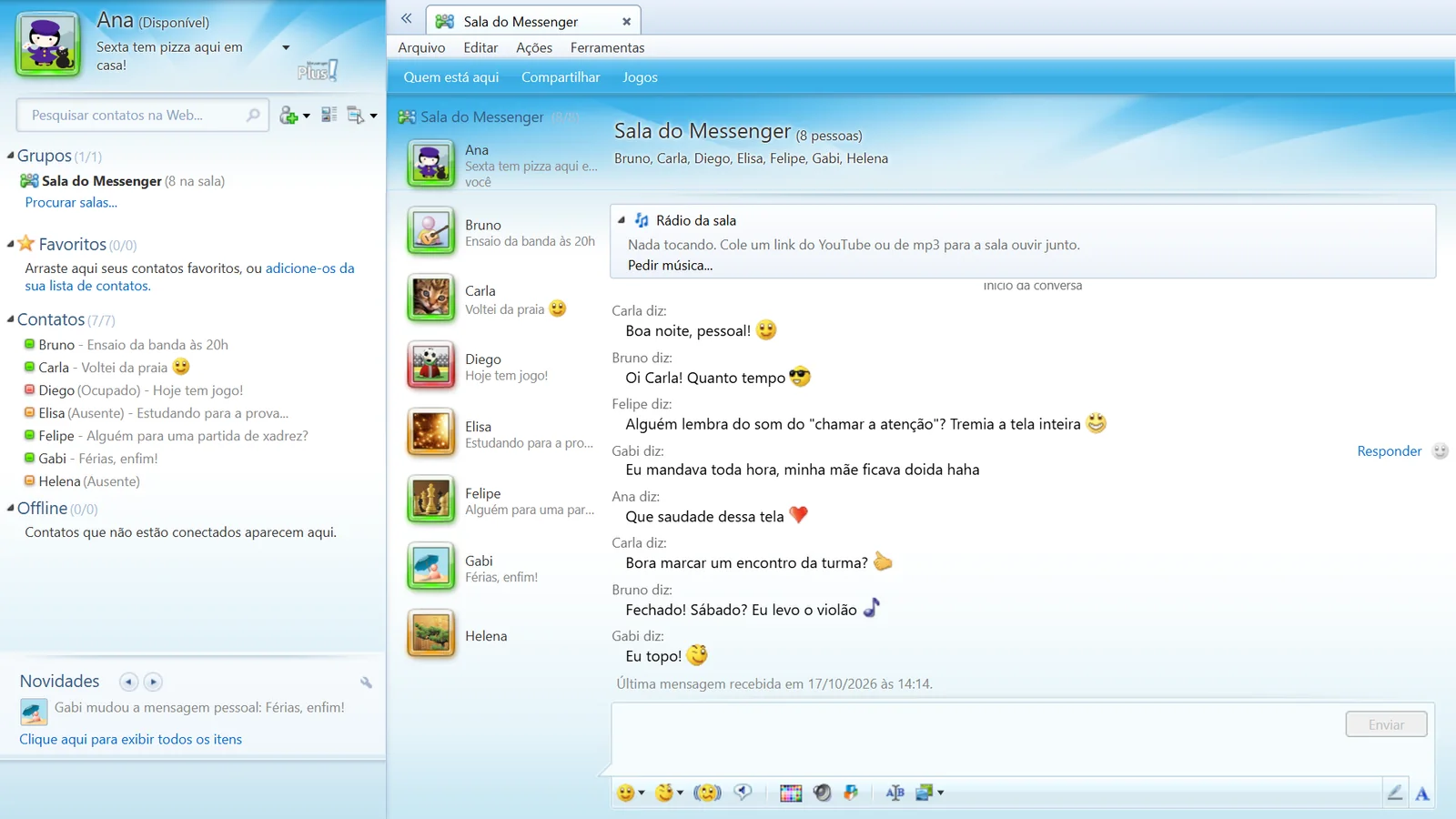Click the voice clip icon

[743, 793]
